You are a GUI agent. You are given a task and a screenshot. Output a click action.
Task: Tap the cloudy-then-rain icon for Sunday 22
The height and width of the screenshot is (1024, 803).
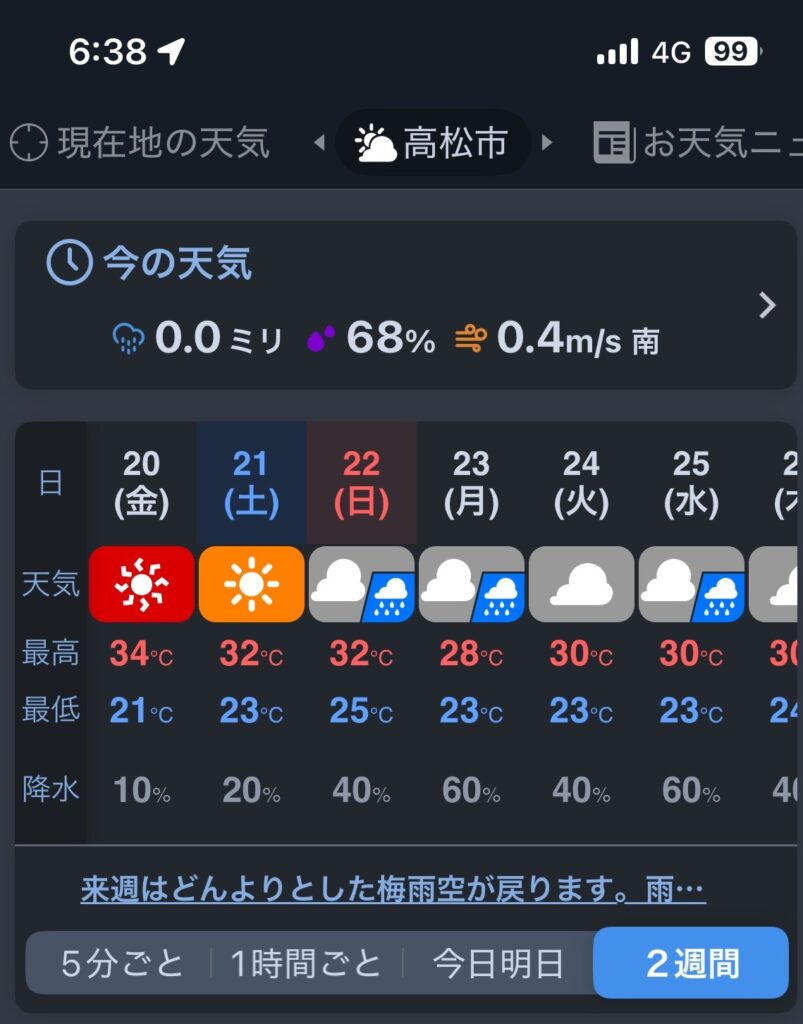[361, 584]
